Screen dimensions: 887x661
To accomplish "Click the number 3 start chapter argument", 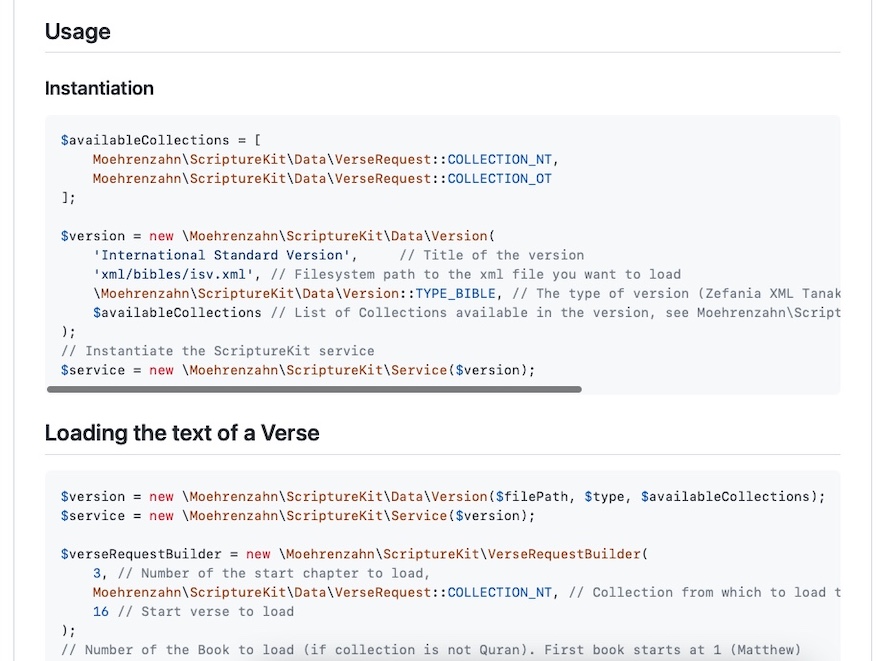I will point(97,573).
